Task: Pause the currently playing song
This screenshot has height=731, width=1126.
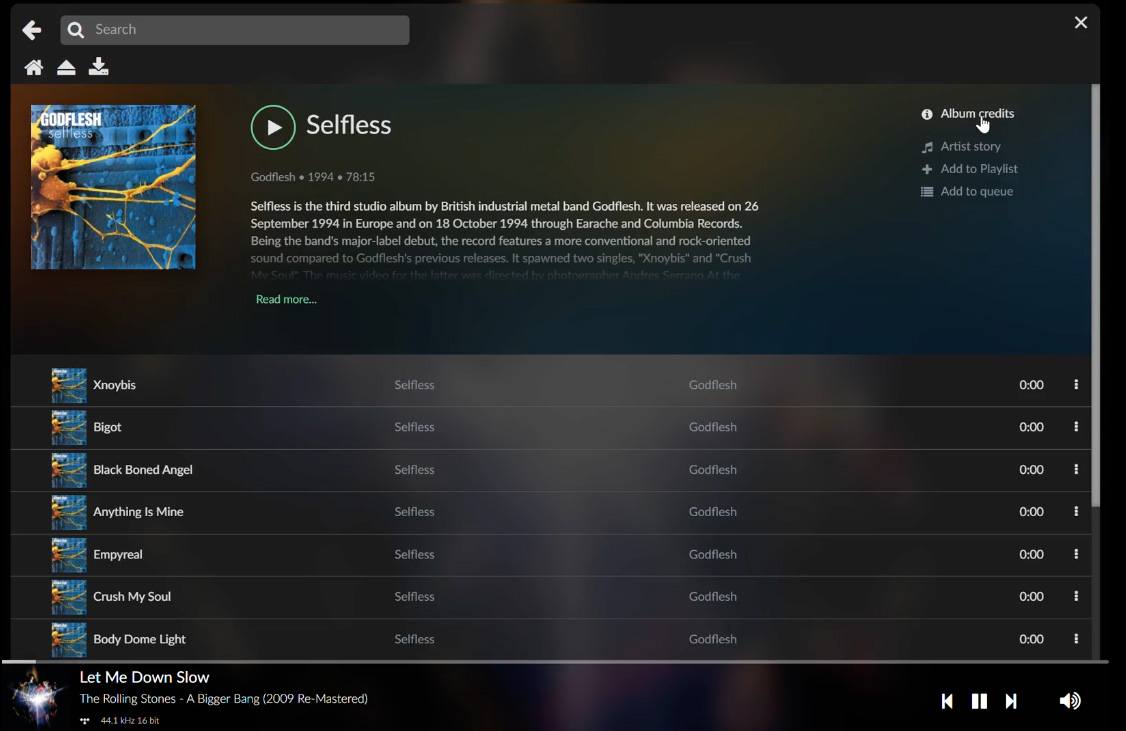Action: coord(979,701)
